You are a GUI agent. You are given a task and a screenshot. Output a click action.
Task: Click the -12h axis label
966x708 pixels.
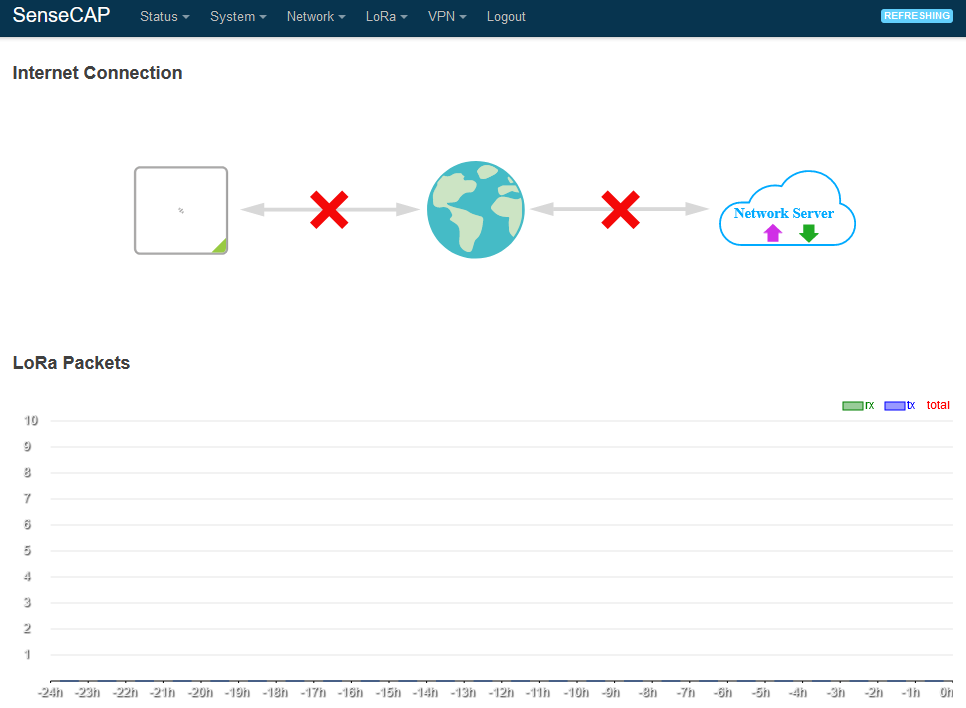click(501, 693)
